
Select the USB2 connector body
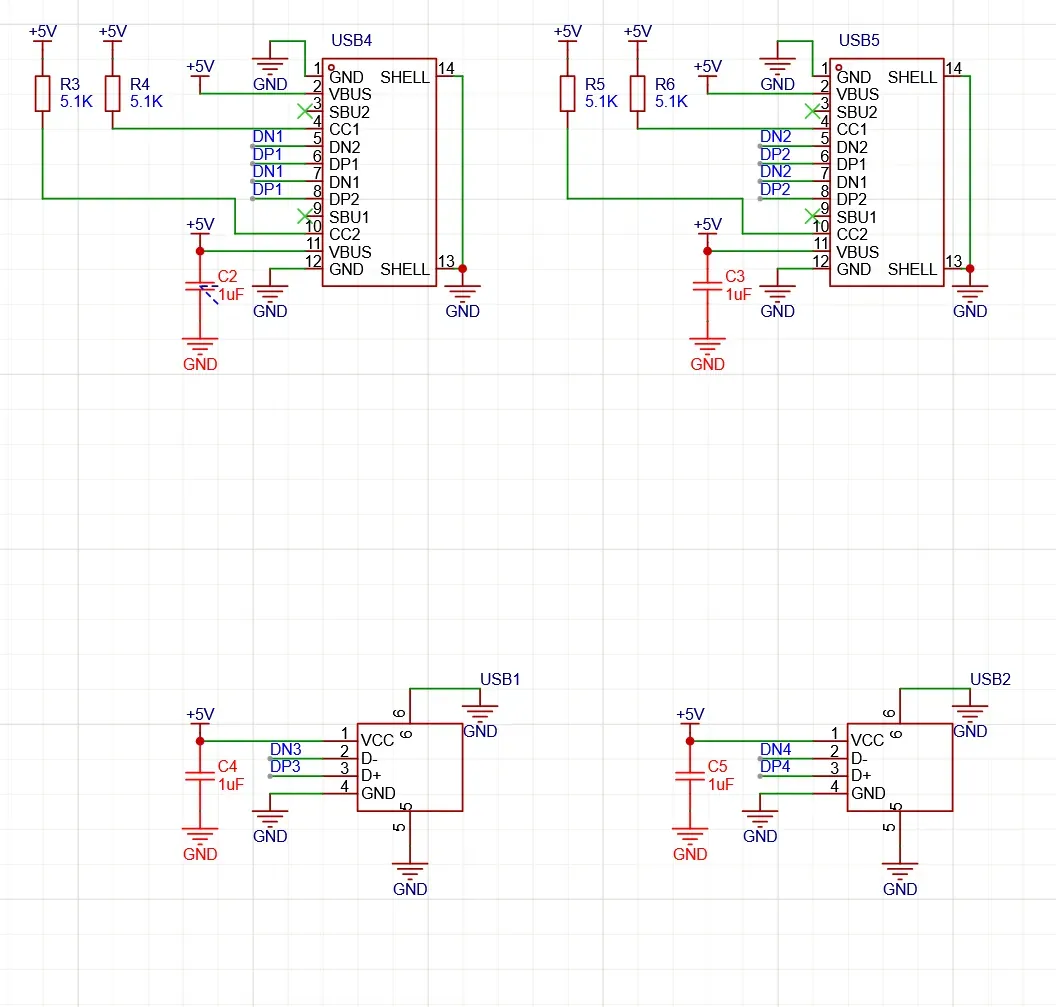point(899,767)
